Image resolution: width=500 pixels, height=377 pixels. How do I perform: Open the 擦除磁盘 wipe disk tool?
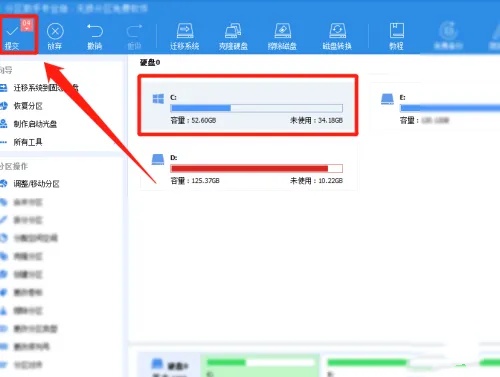point(282,36)
